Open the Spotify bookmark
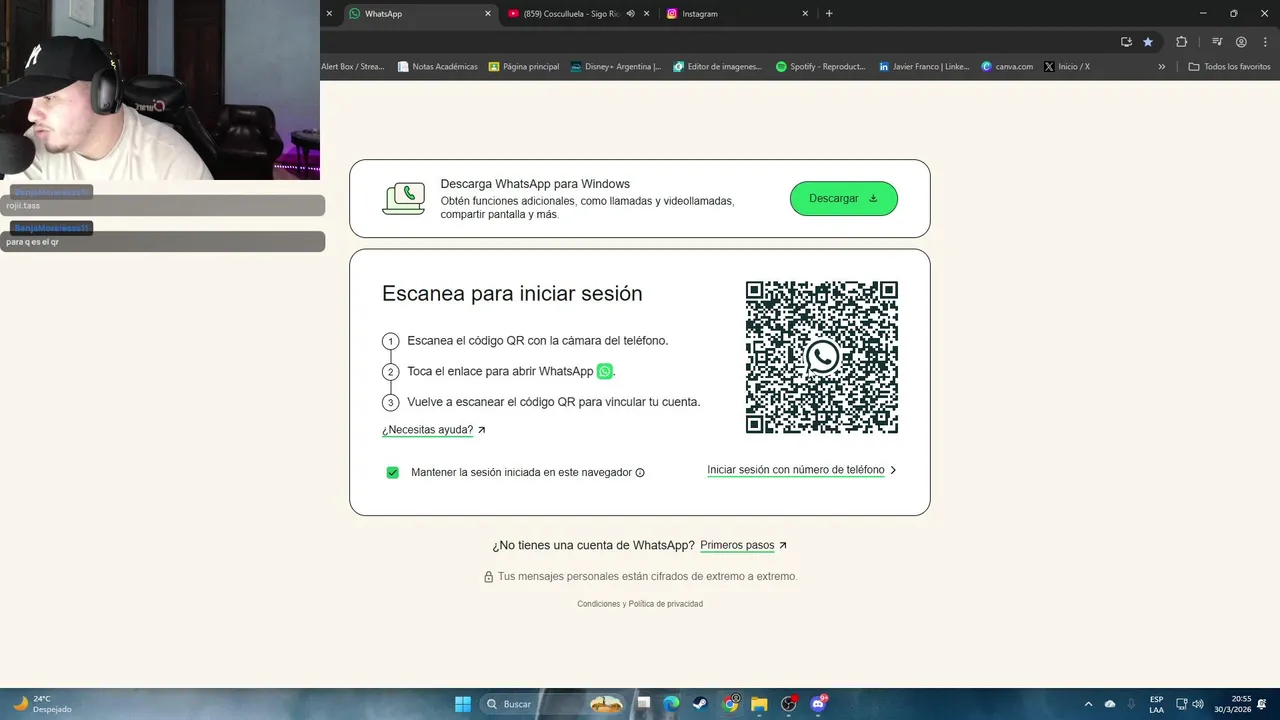 pyautogui.click(x=820, y=67)
